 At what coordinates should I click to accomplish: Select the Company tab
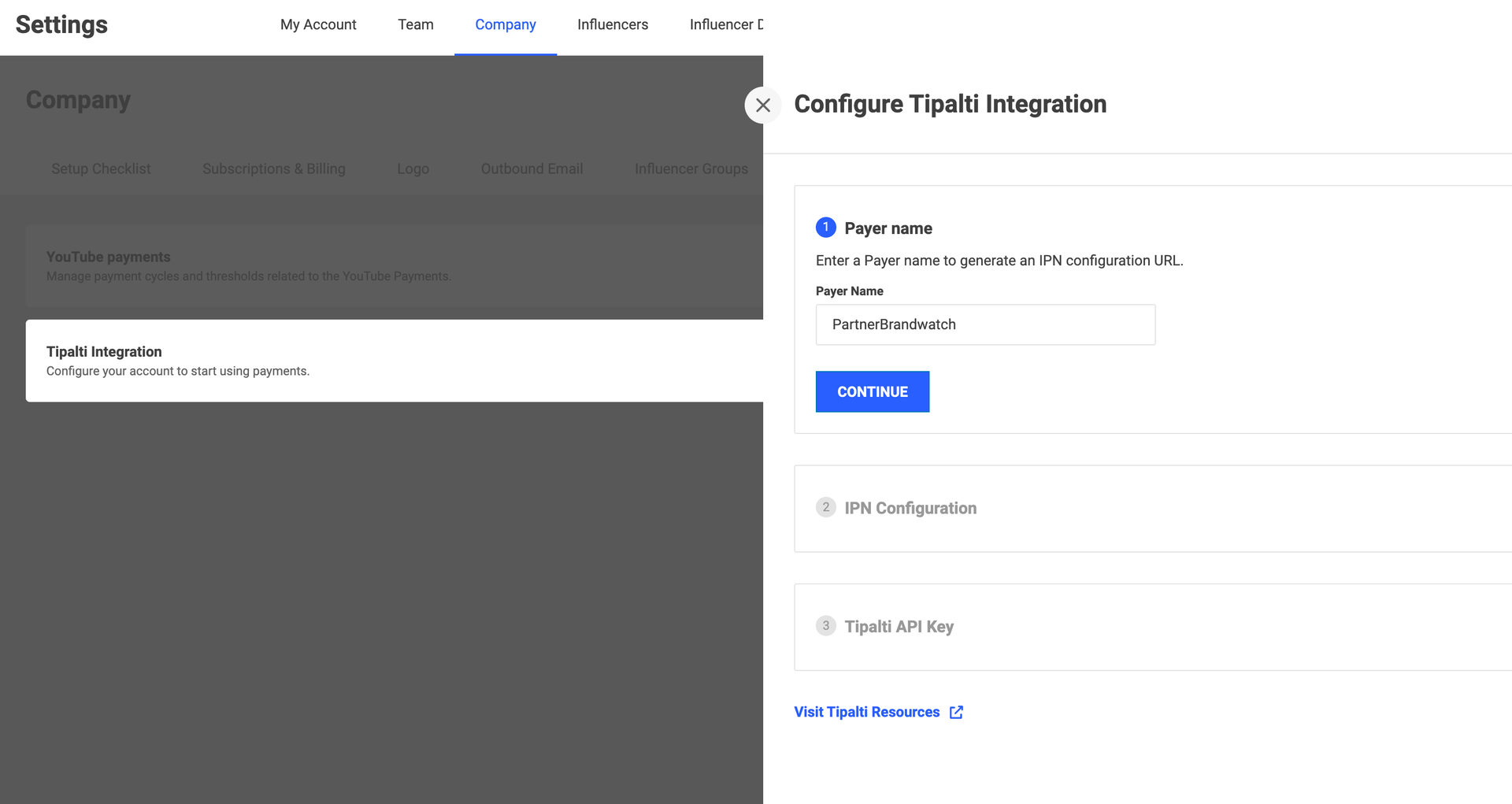[506, 24]
